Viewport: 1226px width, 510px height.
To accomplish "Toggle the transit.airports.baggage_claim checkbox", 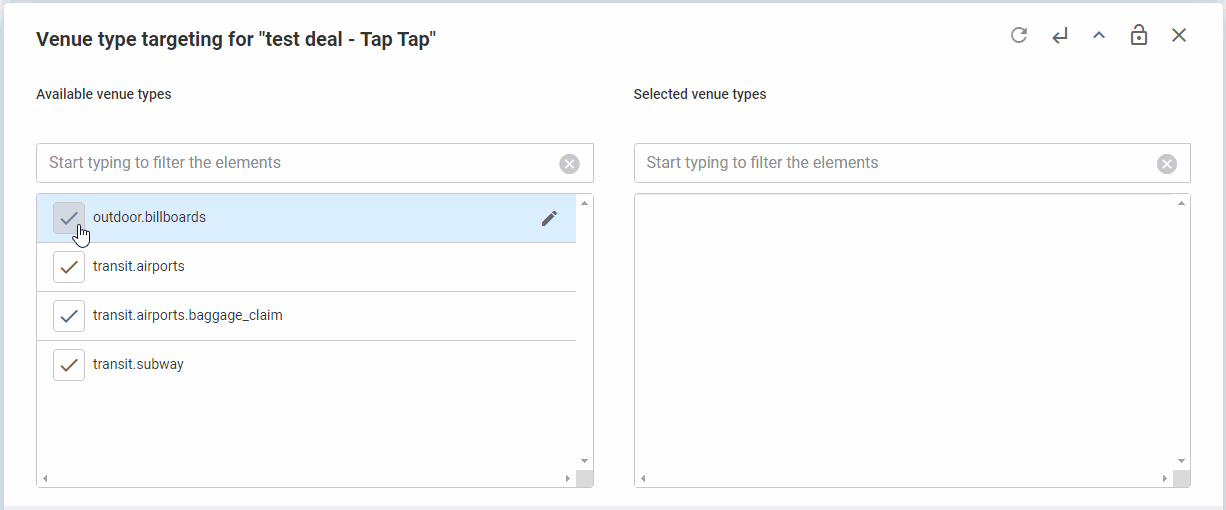I will click(x=69, y=316).
